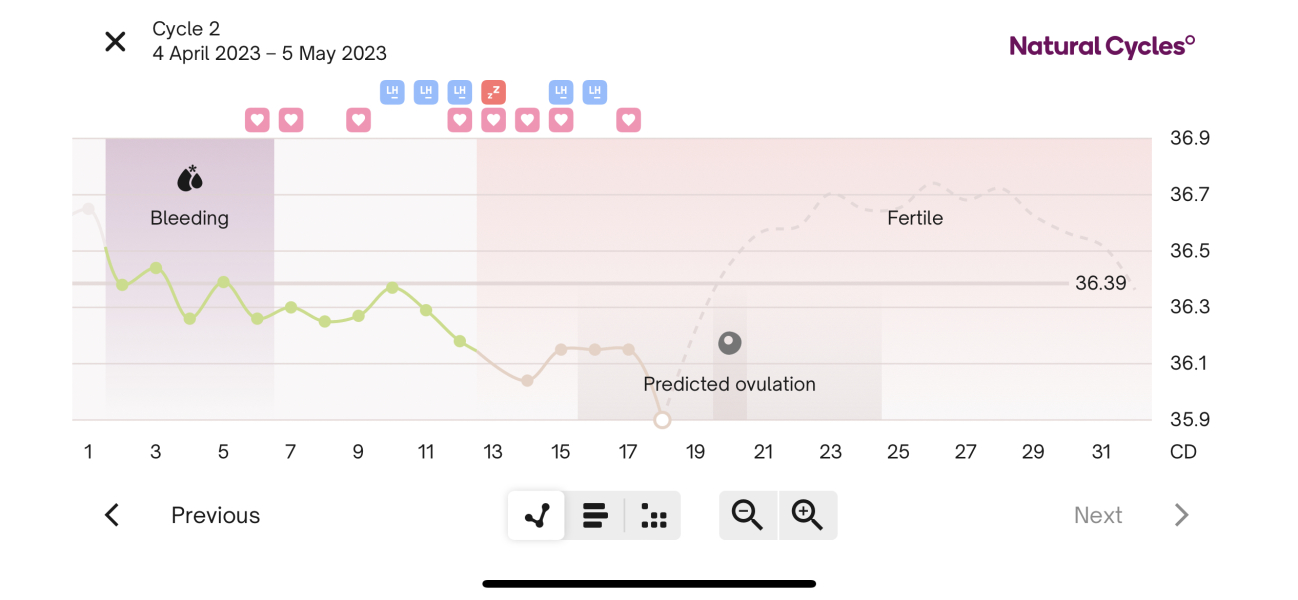The image size is (1298, 600).
Task: Zoom in on the temperature chart
Action: (x=807, y=515)
